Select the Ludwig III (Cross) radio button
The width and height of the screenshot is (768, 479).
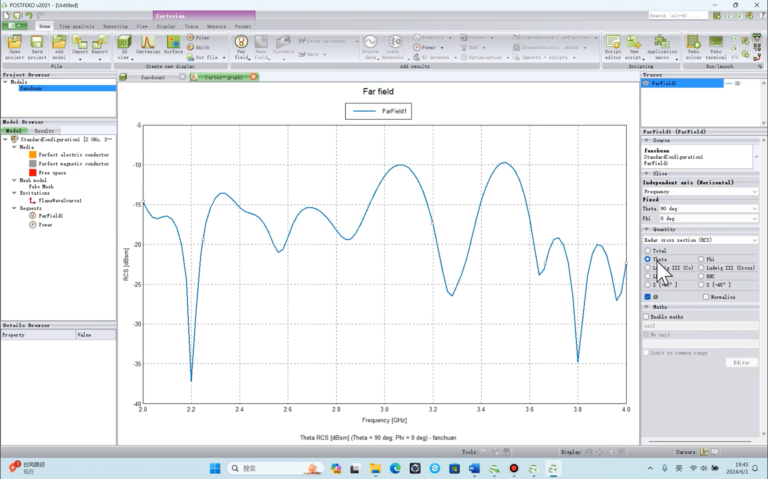click(x=701, y=268)
